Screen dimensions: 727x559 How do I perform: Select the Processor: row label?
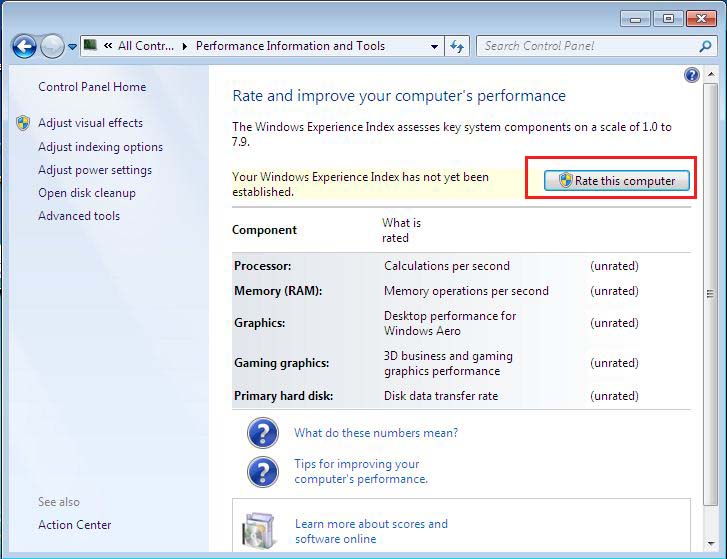(x=262, y=266)
